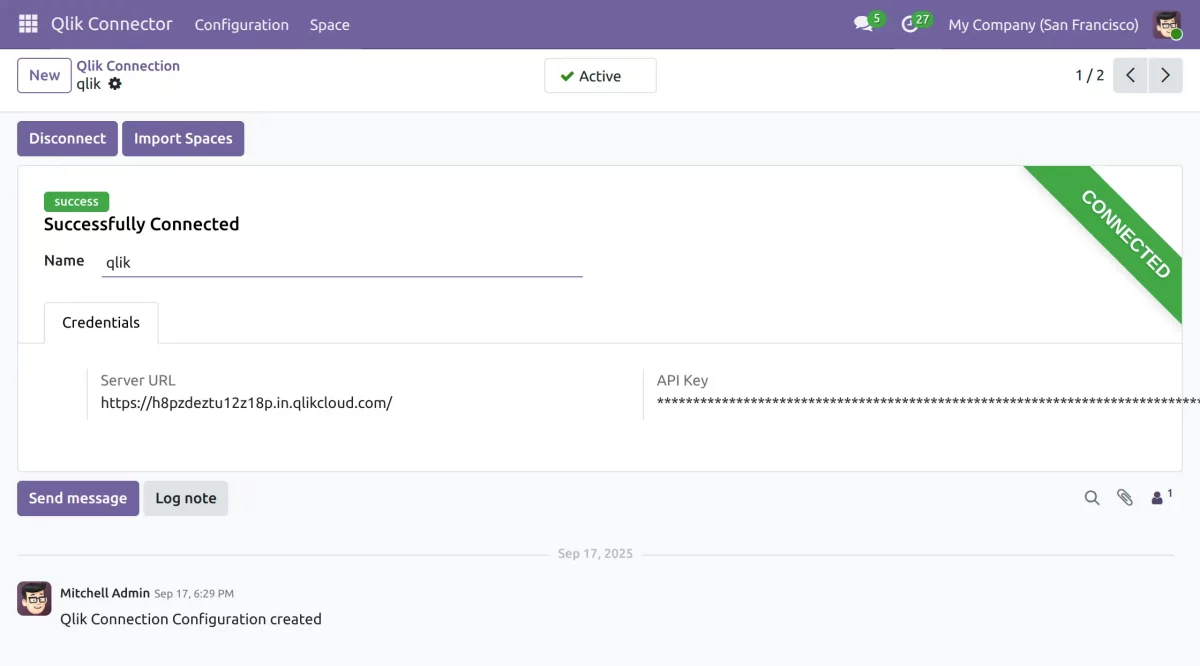
Task: Click the Mitchell Admin author name
Action: click(x=105, y=593)
